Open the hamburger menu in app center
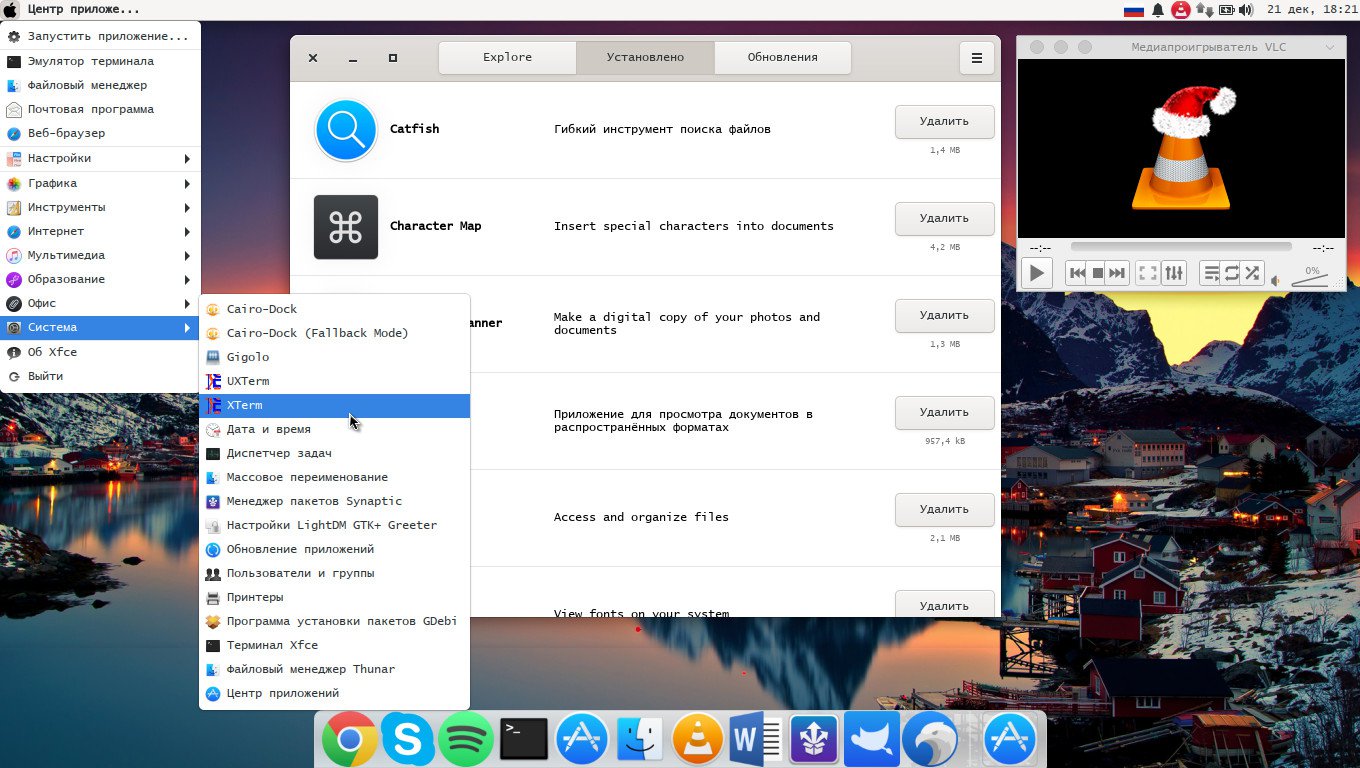Screen dimensions: 1360x768 point(976,58)
